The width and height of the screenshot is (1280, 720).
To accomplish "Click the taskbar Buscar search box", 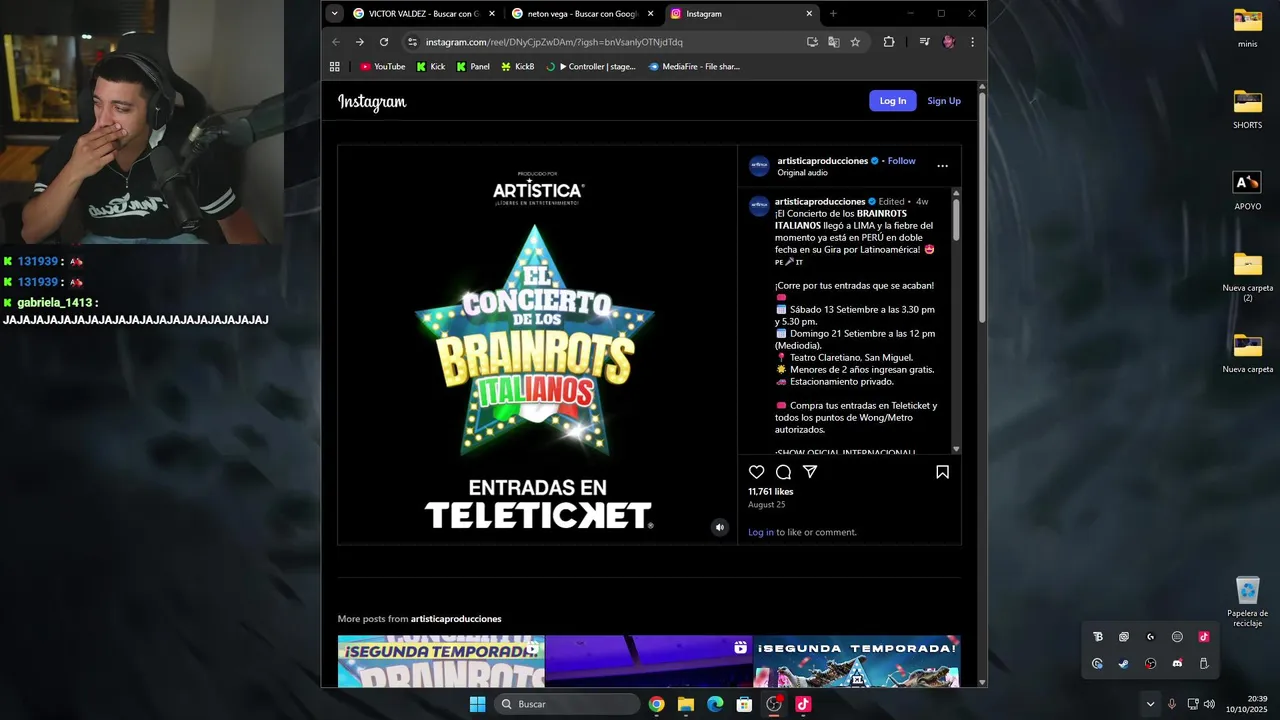I will (568, 704).
